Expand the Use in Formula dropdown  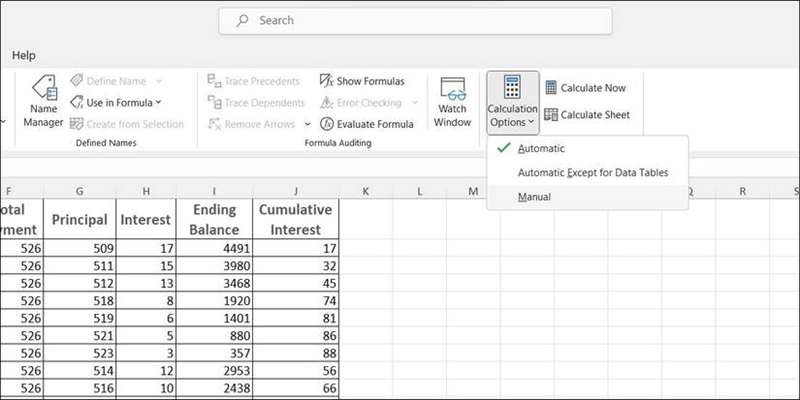click(115, 102)
